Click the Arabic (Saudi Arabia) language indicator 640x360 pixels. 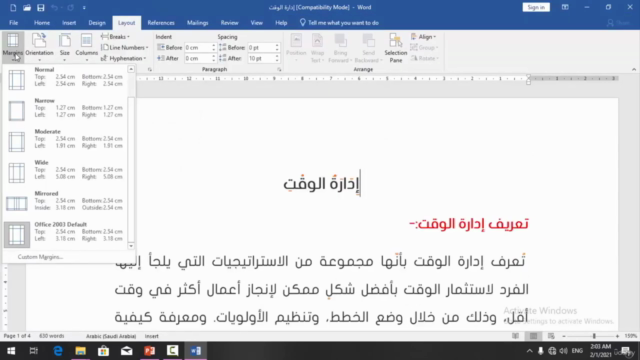pyautogui.click(x=111, y=336)
